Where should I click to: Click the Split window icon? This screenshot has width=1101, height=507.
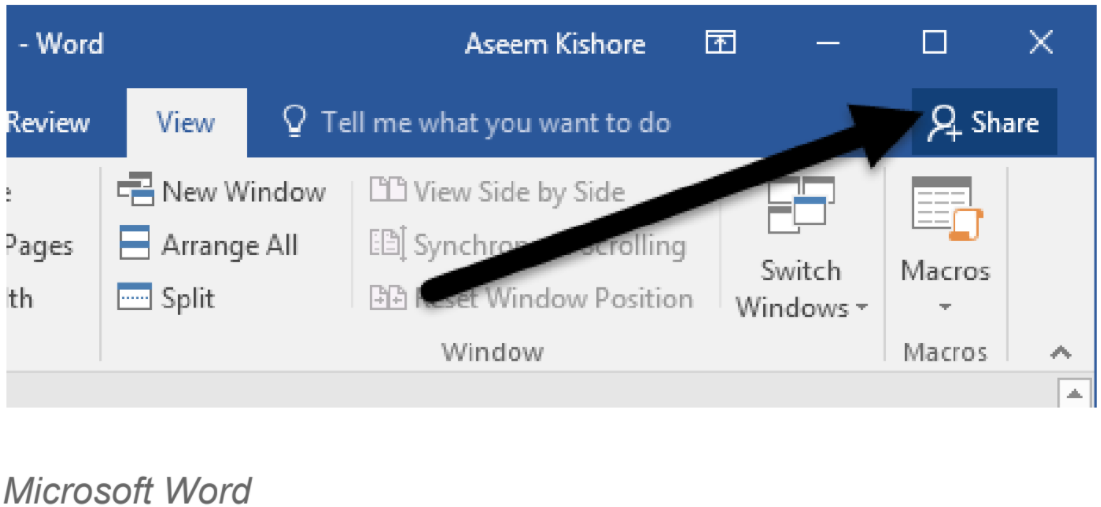coord(136,298)
